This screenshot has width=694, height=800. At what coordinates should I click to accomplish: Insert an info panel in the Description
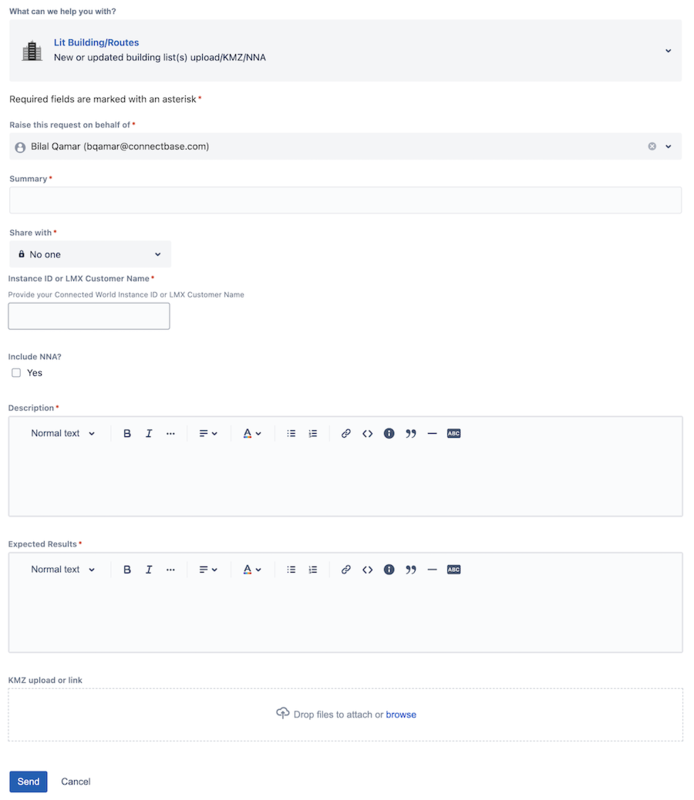coord(389,433)
